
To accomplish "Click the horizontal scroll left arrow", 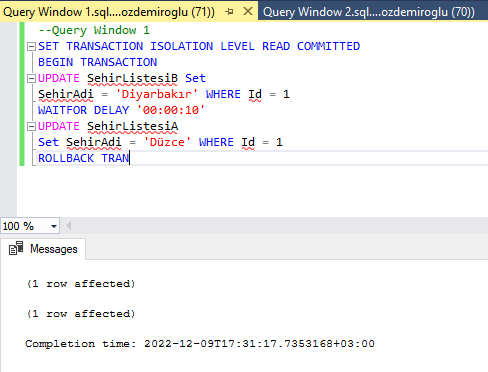I will [x=69, y=226].
